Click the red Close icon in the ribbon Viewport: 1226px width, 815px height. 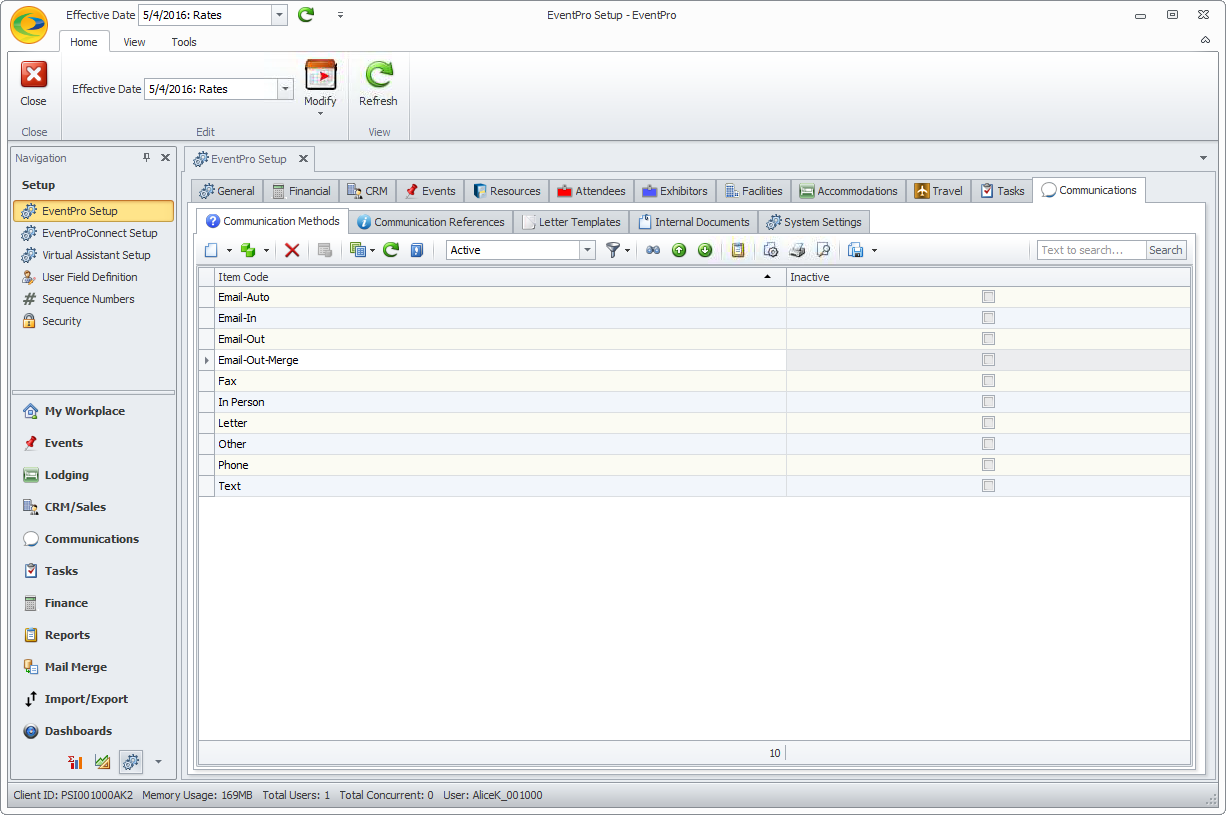34,75
